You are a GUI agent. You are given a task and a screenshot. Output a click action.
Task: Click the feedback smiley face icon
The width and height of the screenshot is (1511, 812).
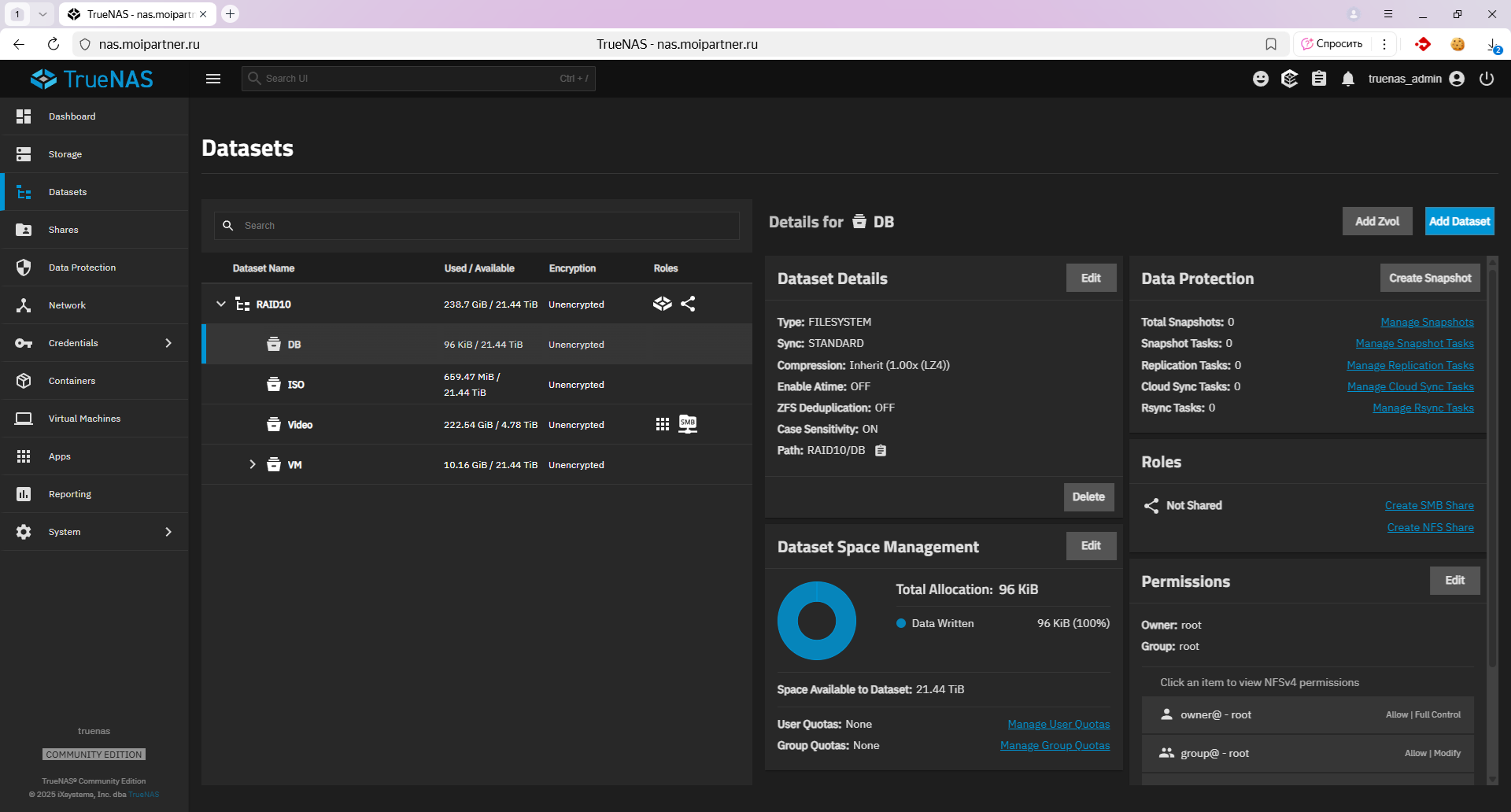tap(1261, 79)
